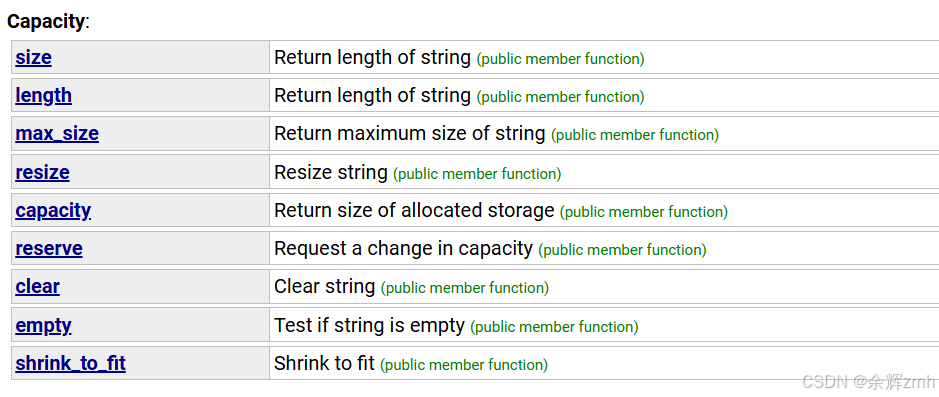Click the 'Resize string' description text
This screenshot has width=939, height=397.
(x=331, y=172)
